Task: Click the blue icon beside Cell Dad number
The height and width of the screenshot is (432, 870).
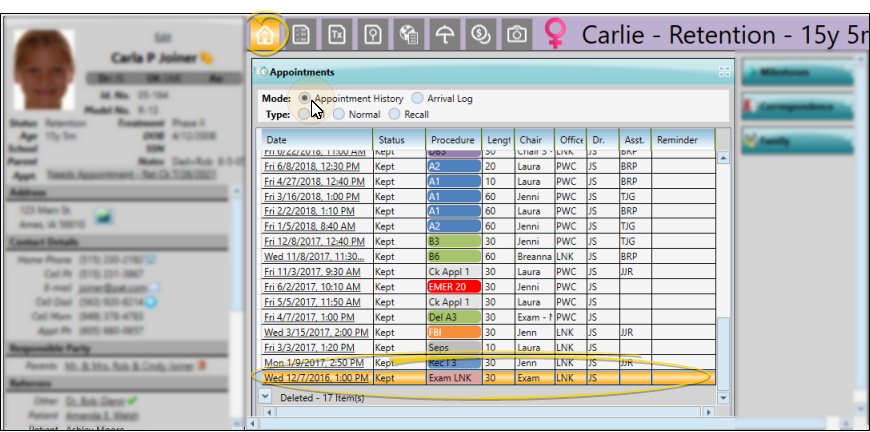Action: (149, 302)
